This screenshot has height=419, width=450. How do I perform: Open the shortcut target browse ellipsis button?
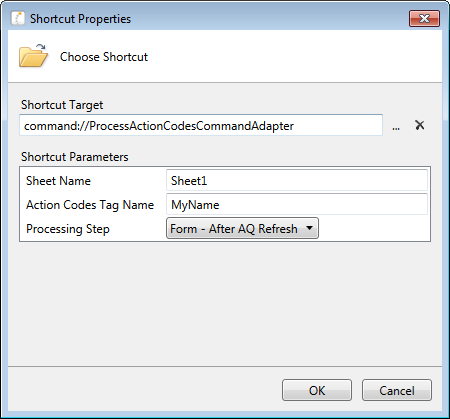click(x=396, y=126)
